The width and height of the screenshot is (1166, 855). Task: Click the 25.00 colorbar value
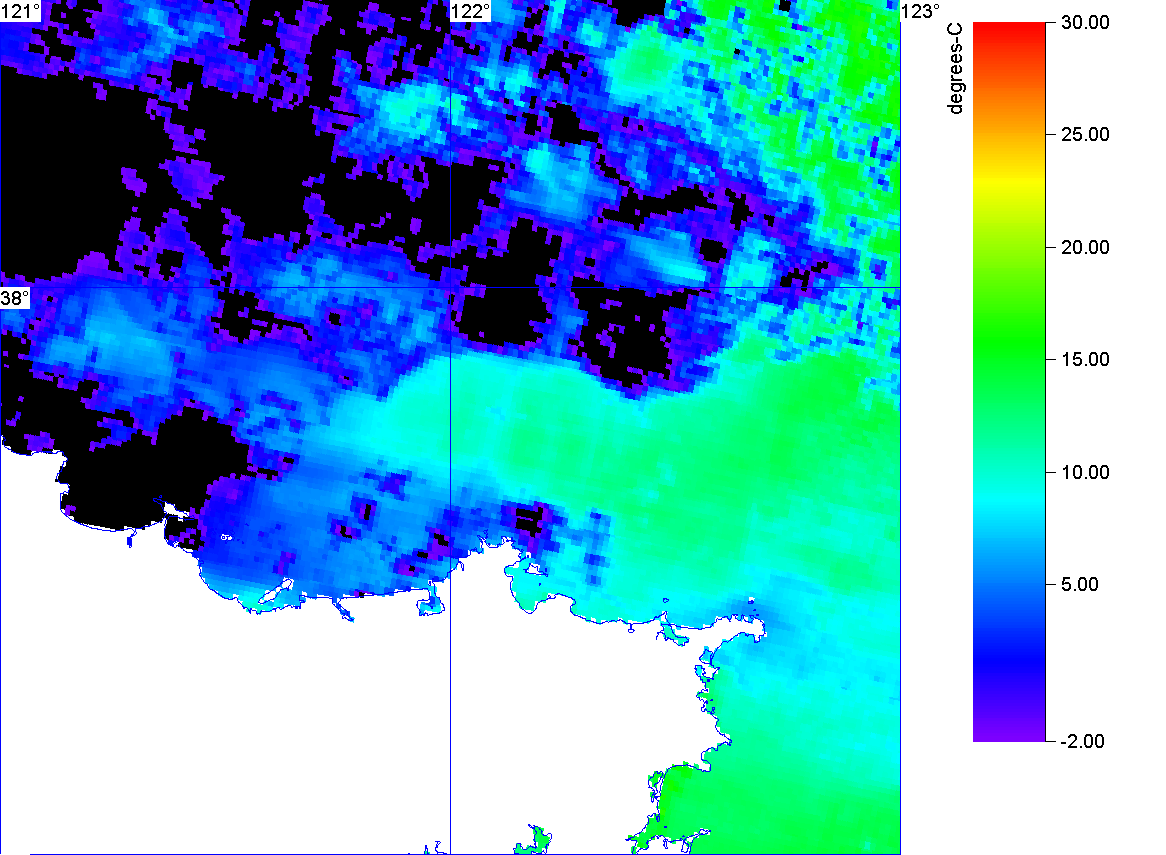tap(1085, 135)
